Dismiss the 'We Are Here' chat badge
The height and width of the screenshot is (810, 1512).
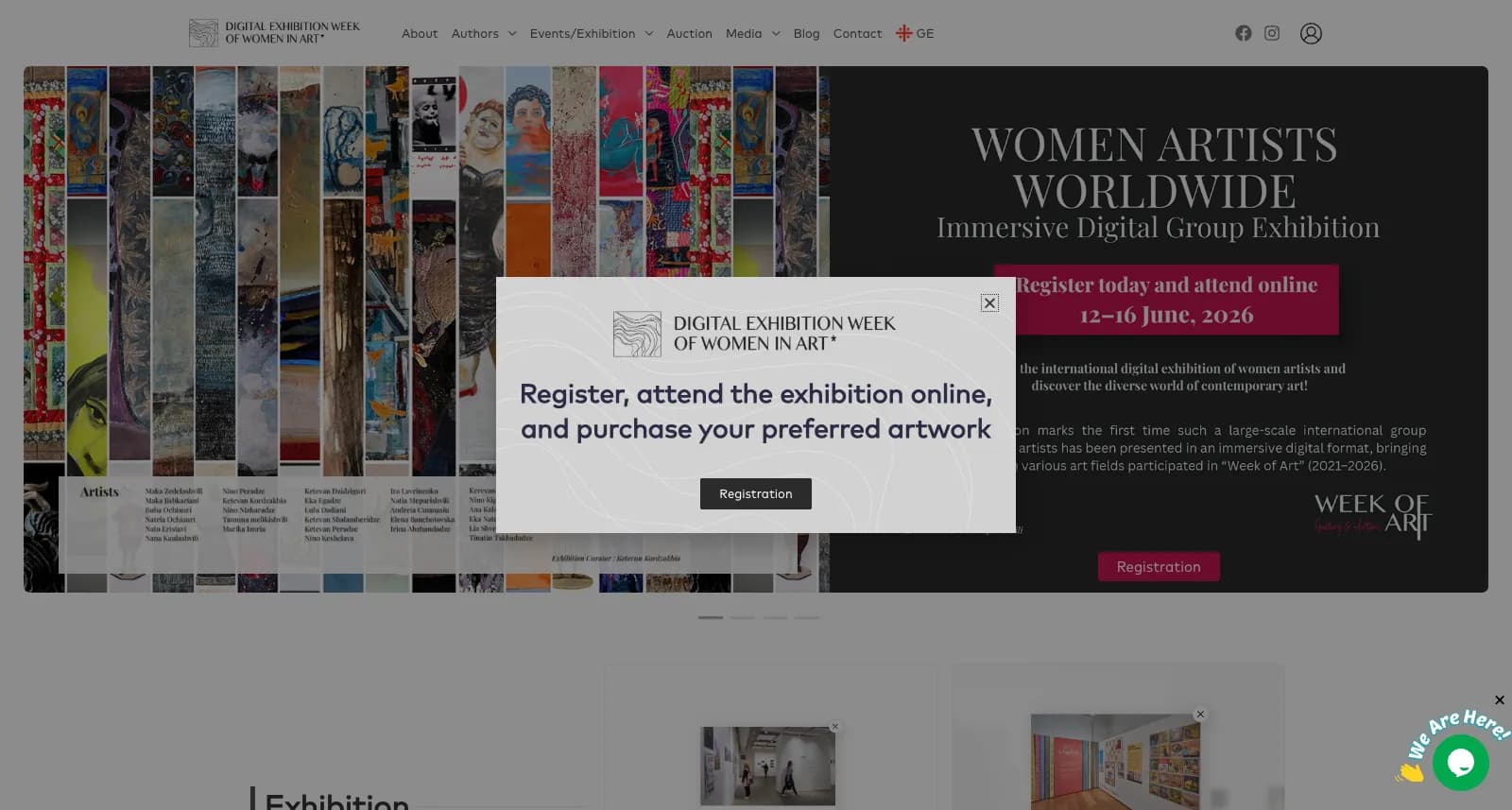[1500, 700]
